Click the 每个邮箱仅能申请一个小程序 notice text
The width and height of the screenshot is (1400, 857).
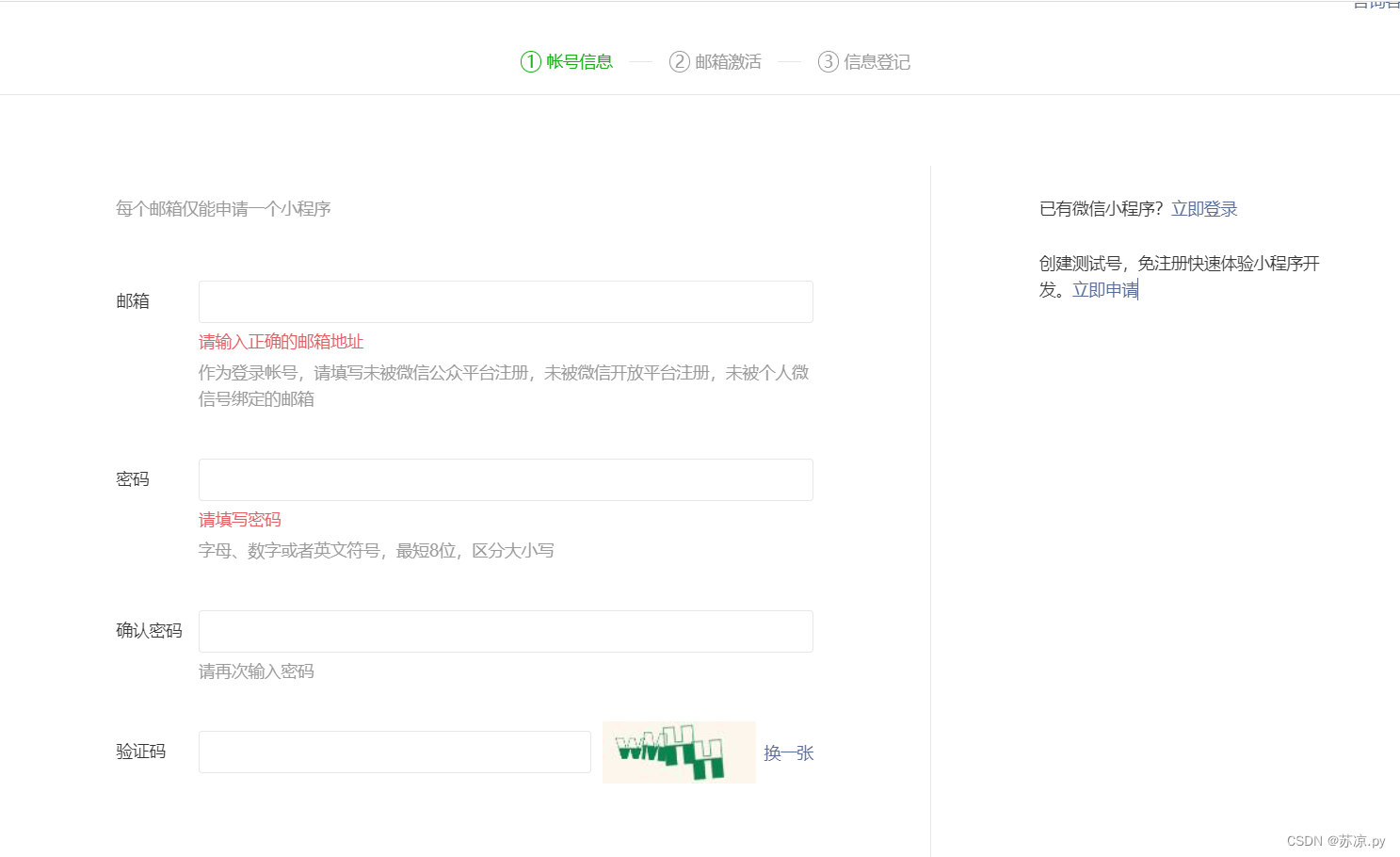tap(222, 208)
